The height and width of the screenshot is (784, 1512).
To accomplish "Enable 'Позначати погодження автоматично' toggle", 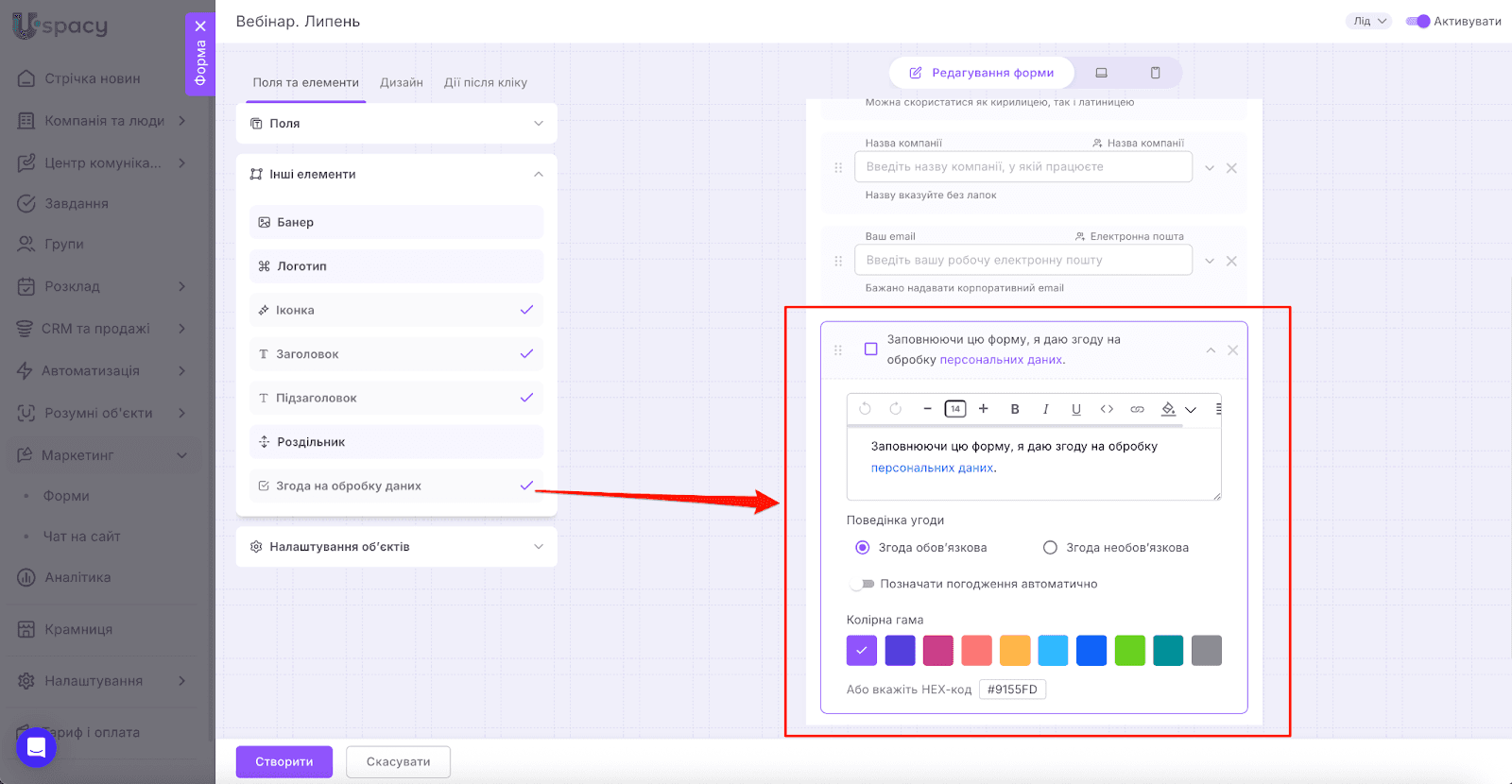I will click(861, 584).
